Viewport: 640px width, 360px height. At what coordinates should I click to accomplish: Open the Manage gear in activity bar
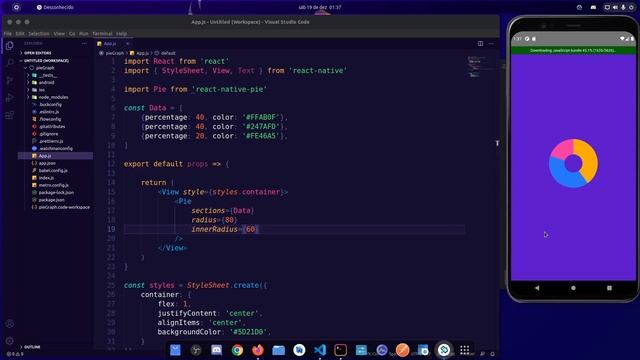click(9, 341)
